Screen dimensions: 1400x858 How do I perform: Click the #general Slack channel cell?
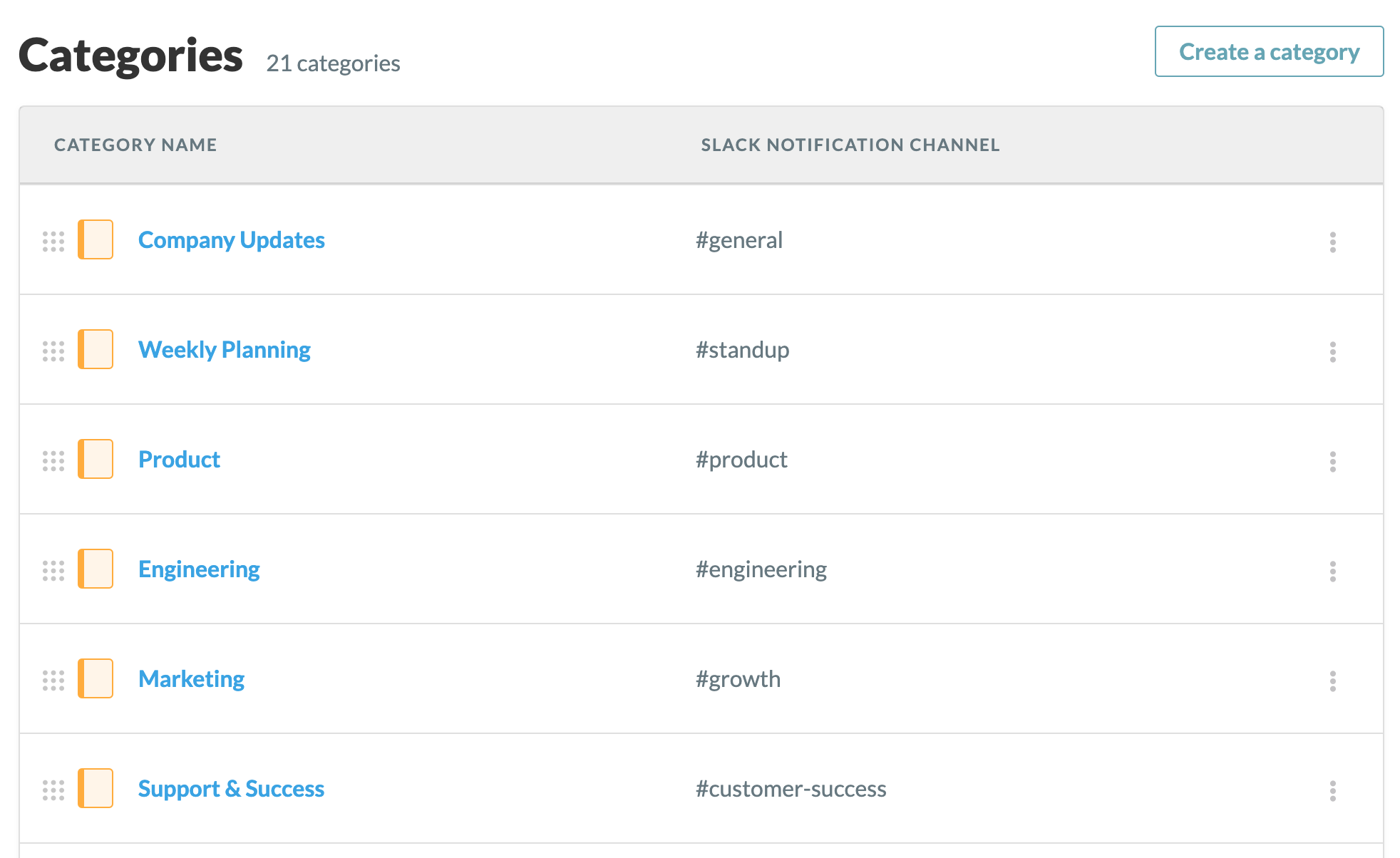(739, 240)
